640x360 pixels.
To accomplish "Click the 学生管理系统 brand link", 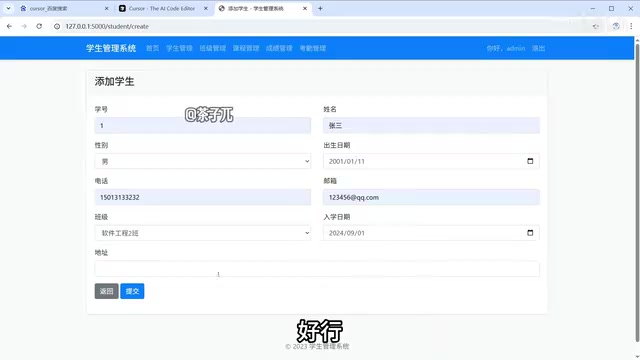I will point(111,48).
